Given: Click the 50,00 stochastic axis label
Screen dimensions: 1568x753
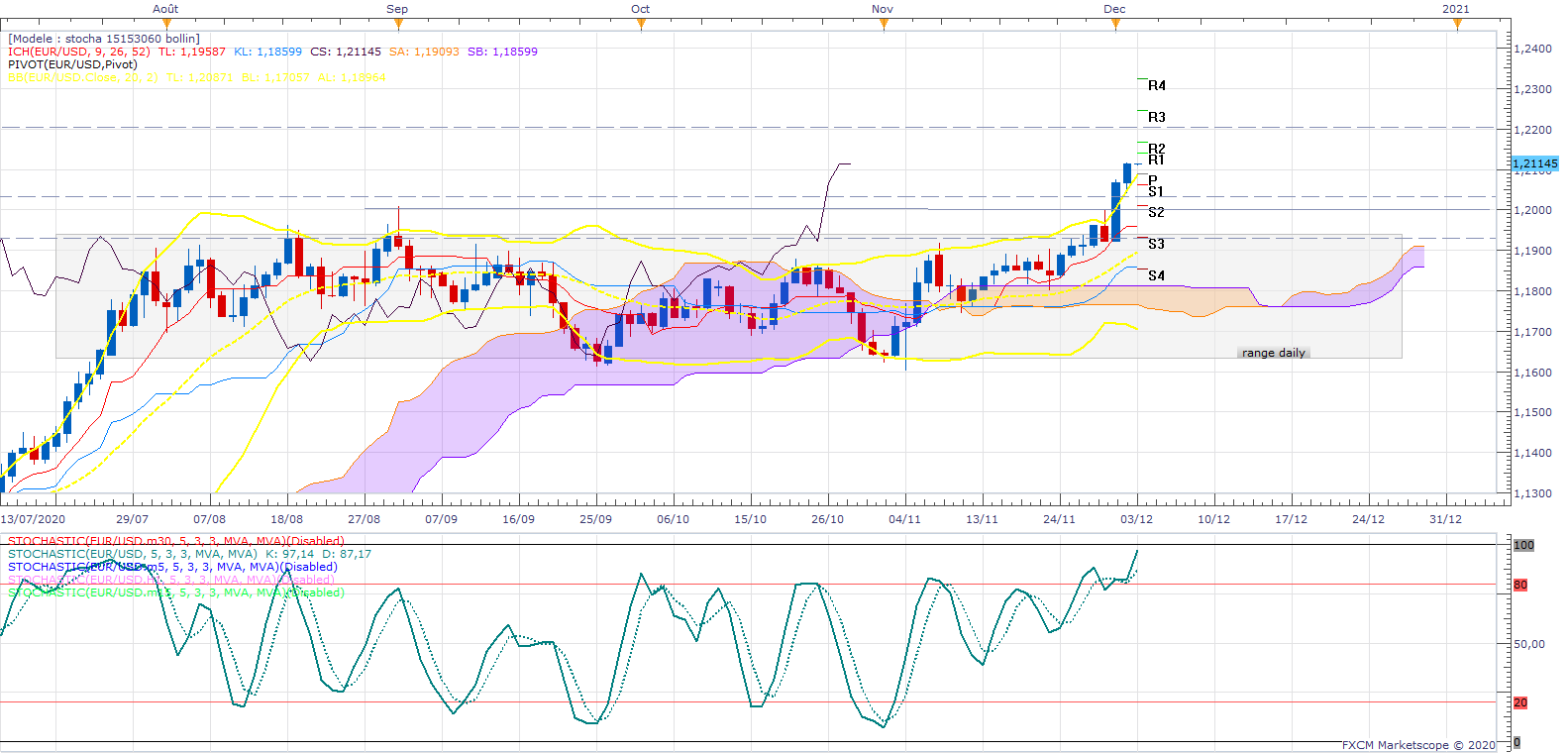Looking at the screenshot, I should click(x=1529, y=644).
